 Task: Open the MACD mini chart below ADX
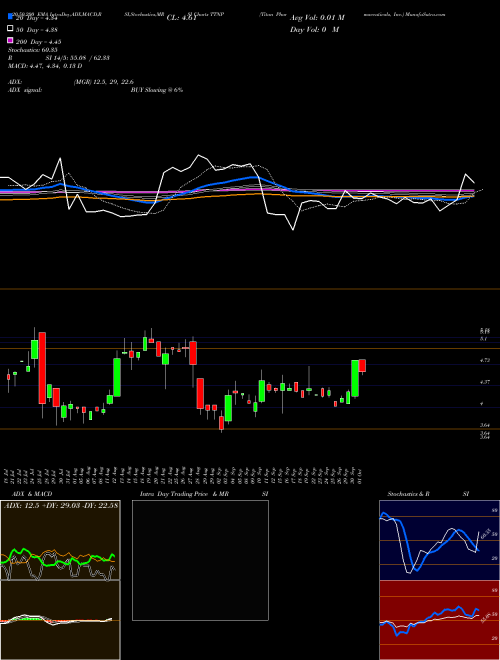60,620
